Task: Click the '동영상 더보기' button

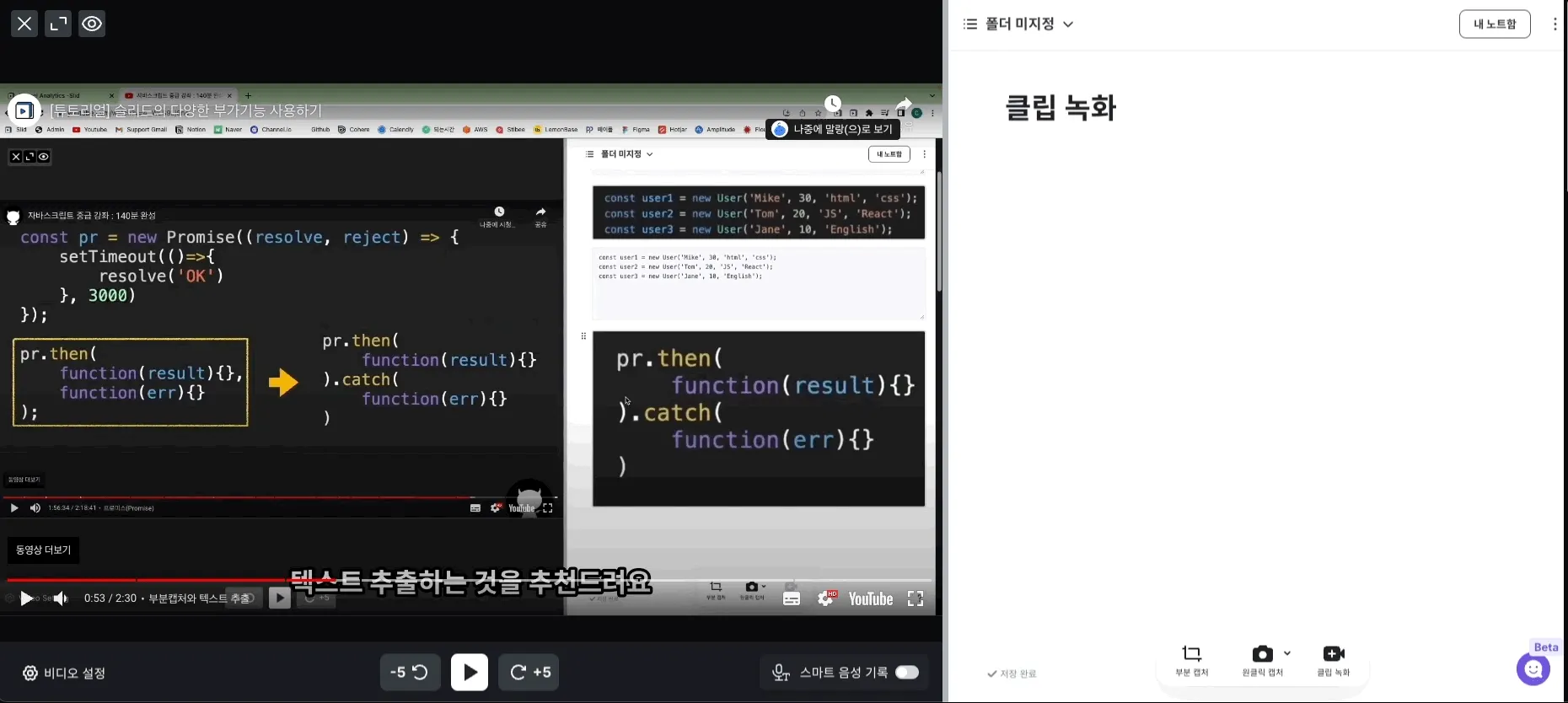Action: pos(44,550)
